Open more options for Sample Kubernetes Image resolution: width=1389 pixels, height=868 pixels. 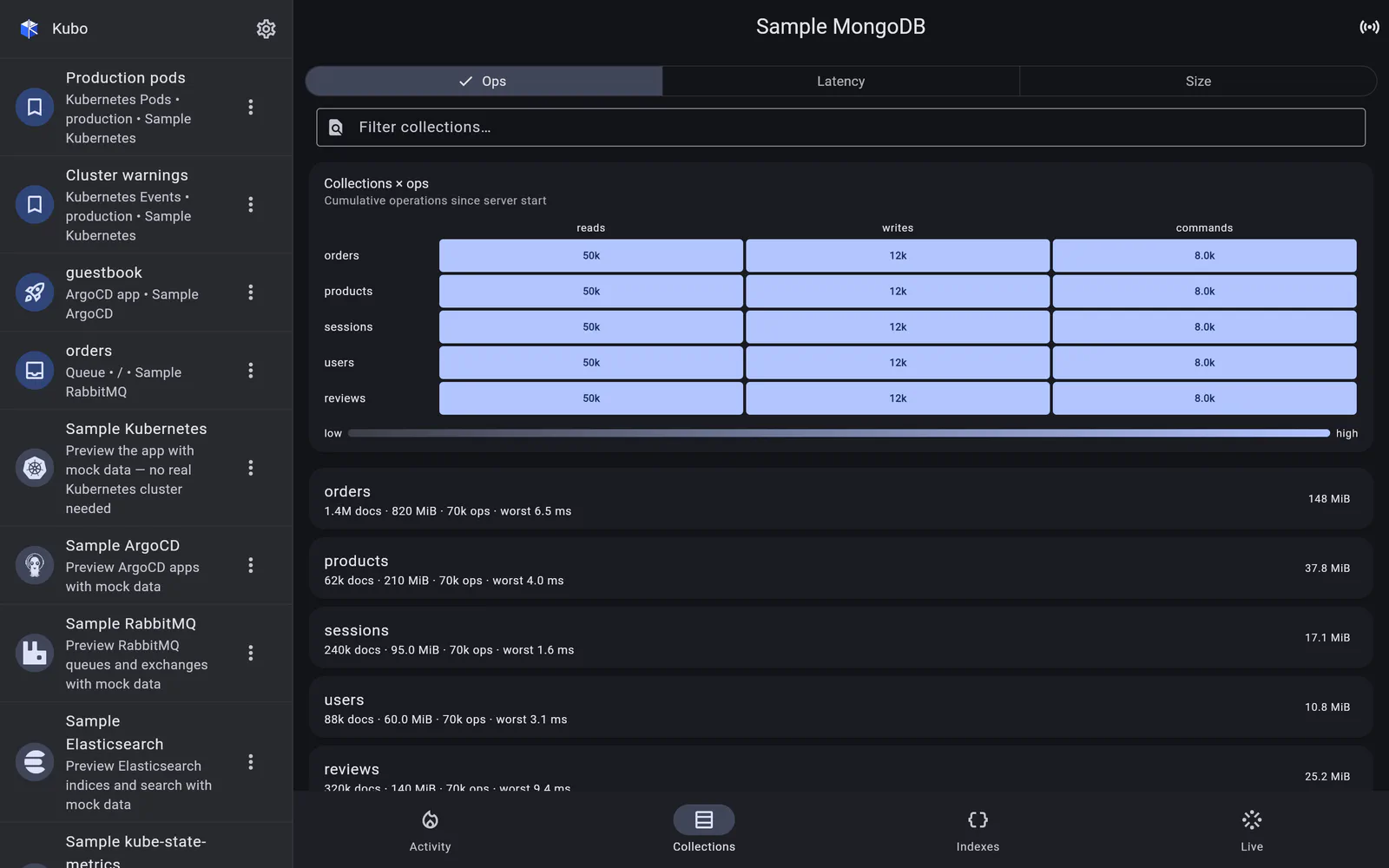coord(251,468)
